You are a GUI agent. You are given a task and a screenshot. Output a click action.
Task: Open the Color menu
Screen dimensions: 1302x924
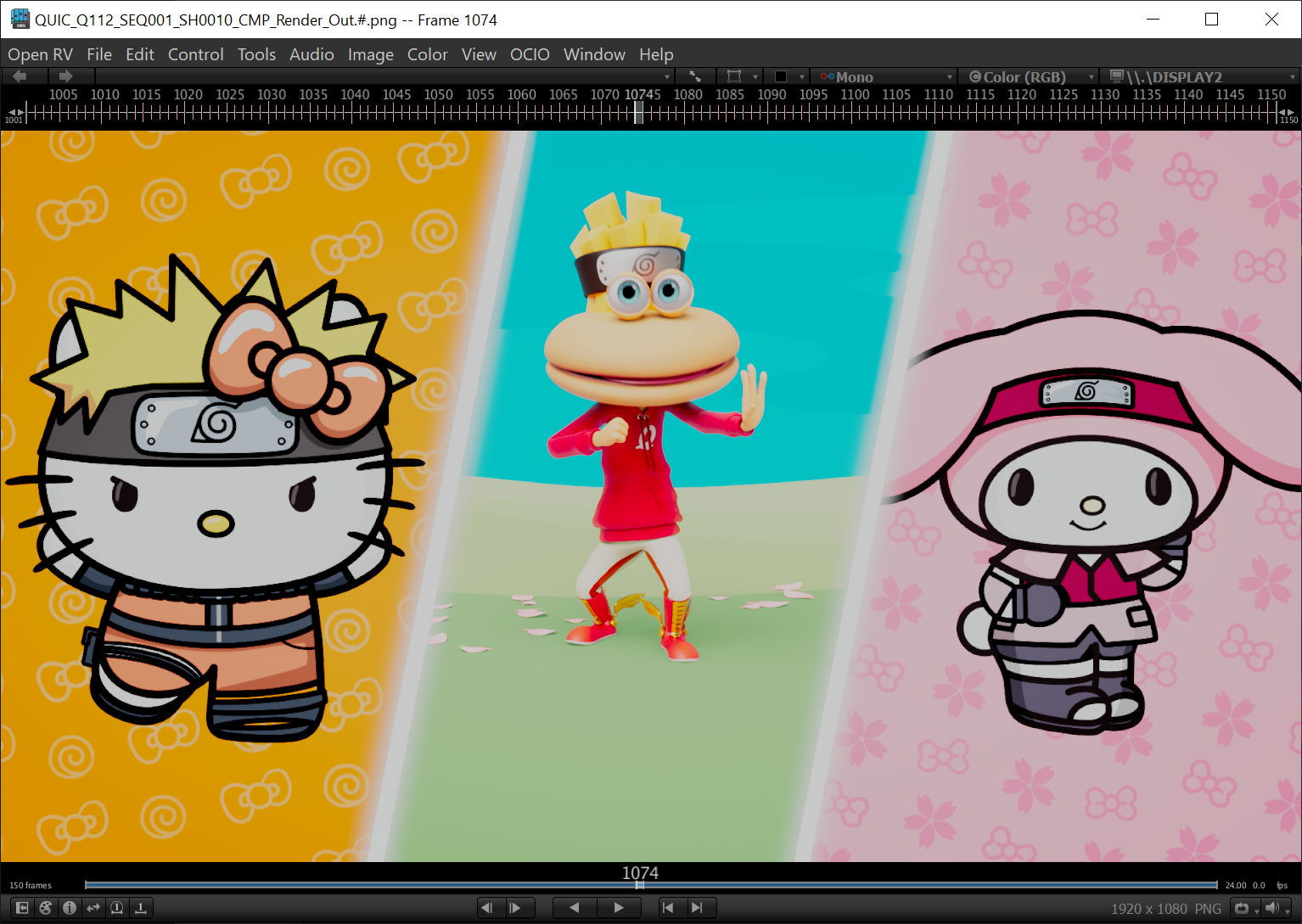click(428, 54)
